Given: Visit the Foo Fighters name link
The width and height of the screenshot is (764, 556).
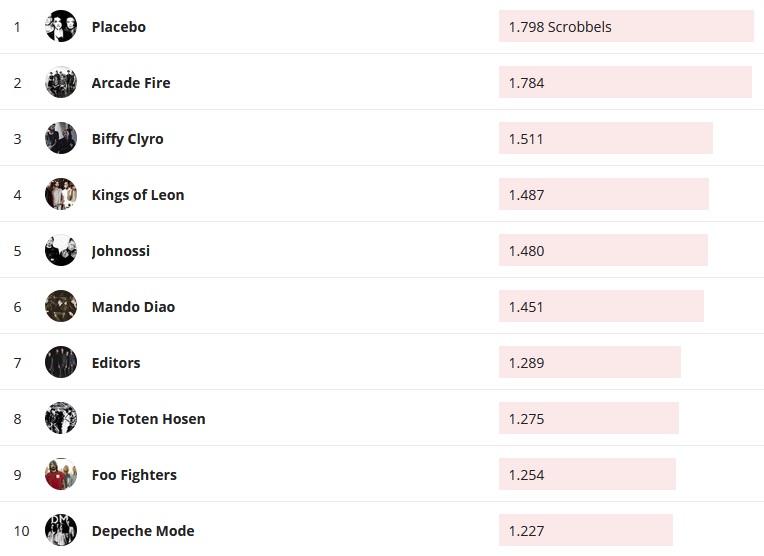Looking at the screenshot, I should click(x=134, y=475).
